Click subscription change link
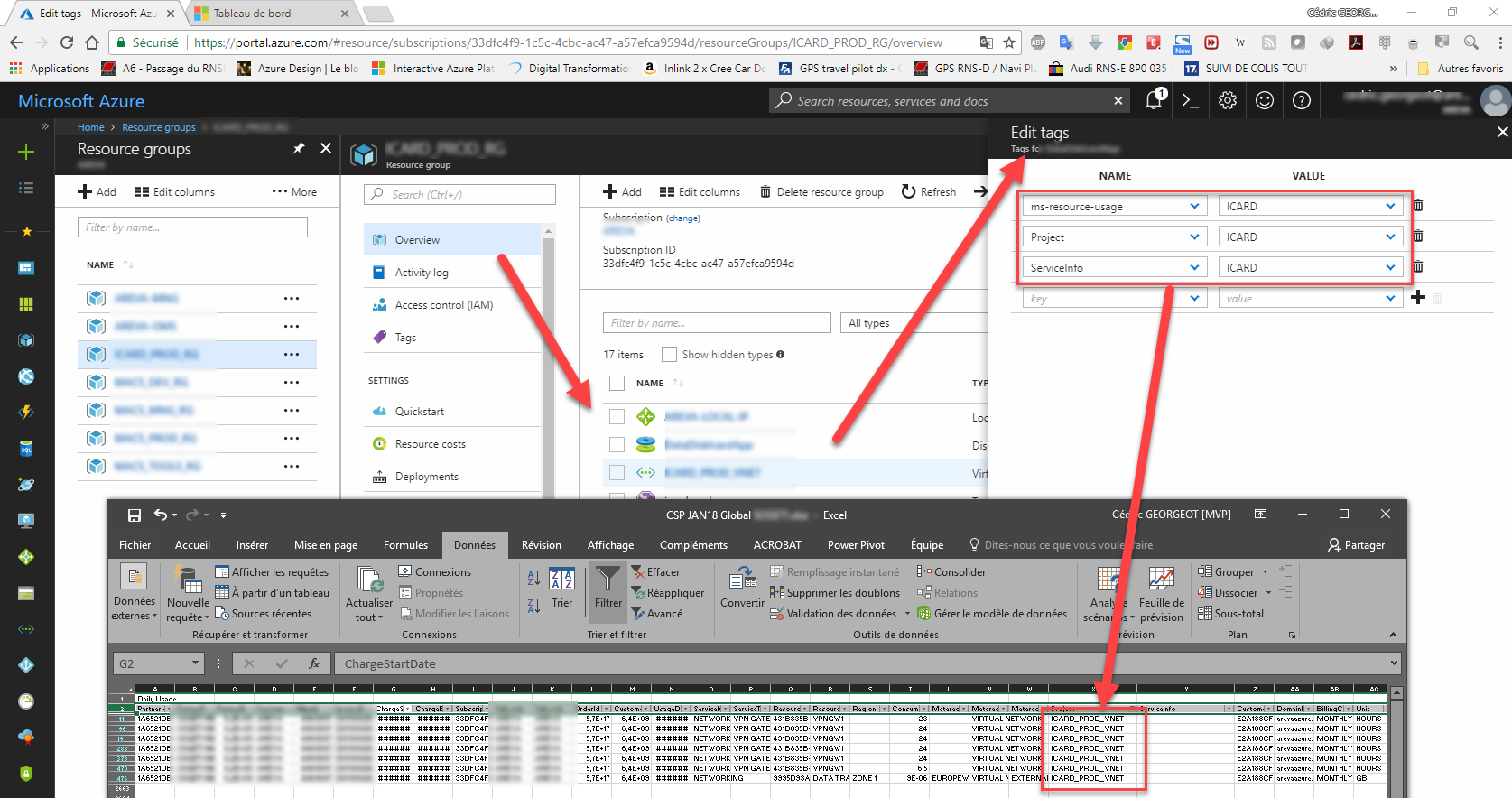 (x=682, y=218)
